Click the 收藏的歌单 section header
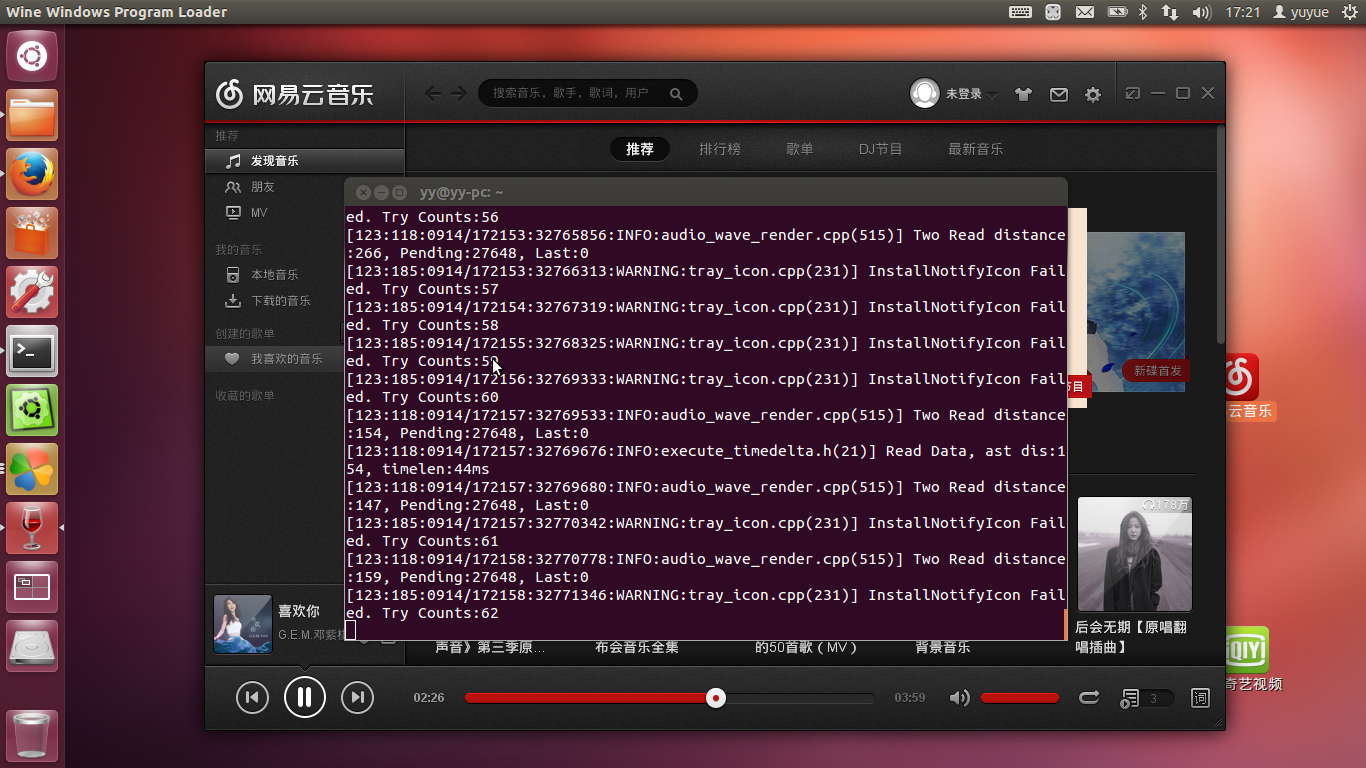1366x768 pixels. coord(245,396)
